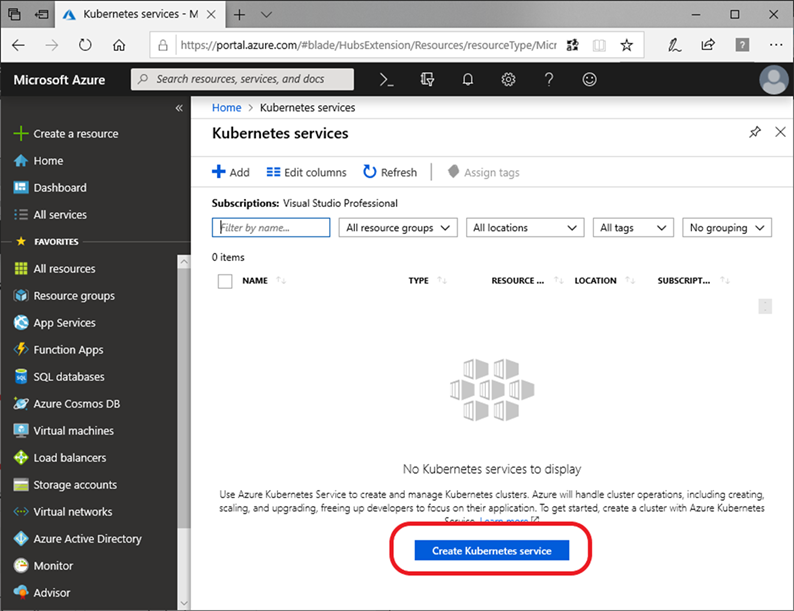The width and height of the screenshot is (794, 611).
Task: Click the Advisor icon
Action: point(21,592)
